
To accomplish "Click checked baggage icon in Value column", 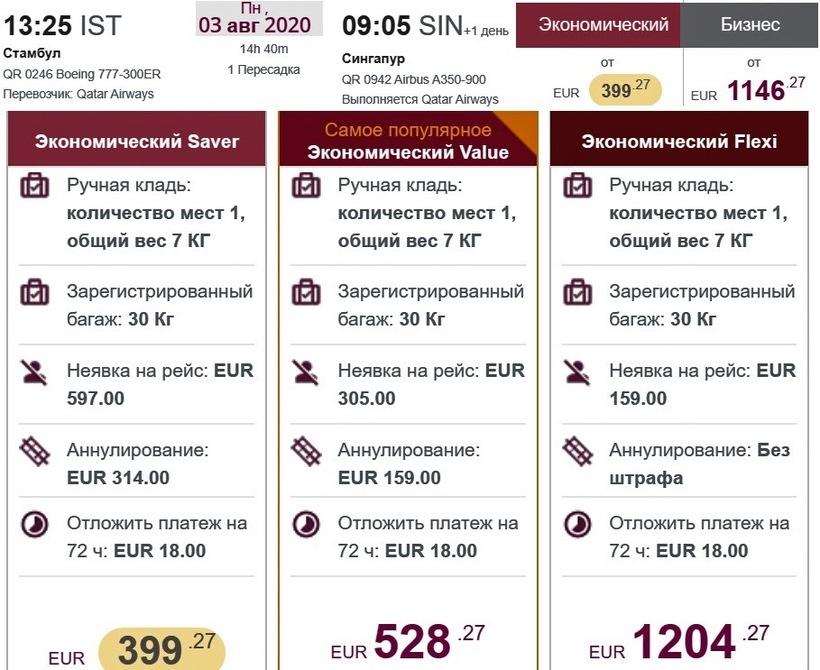I will (x=307, y=292).
